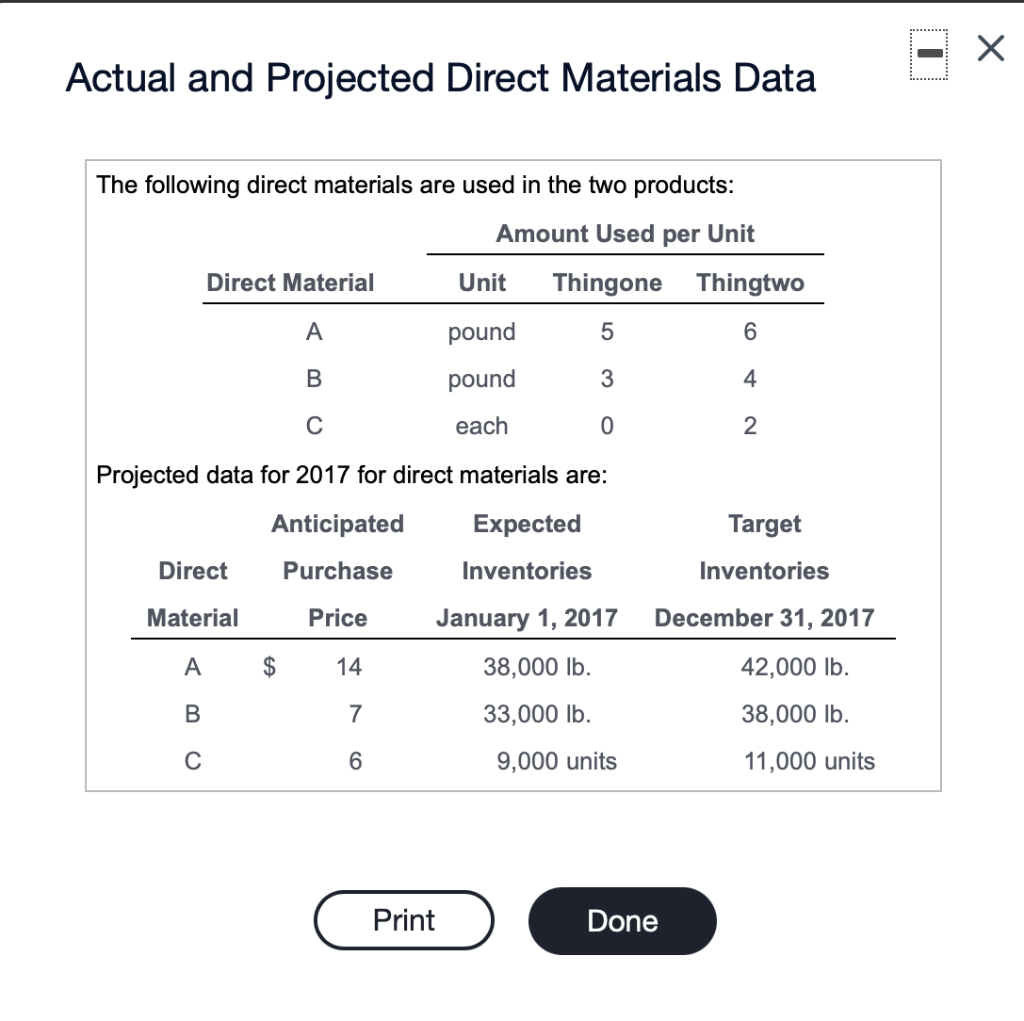The image size is (1024, 1021).
Task: Select the Thingone column header
Action: coord(607,282)
